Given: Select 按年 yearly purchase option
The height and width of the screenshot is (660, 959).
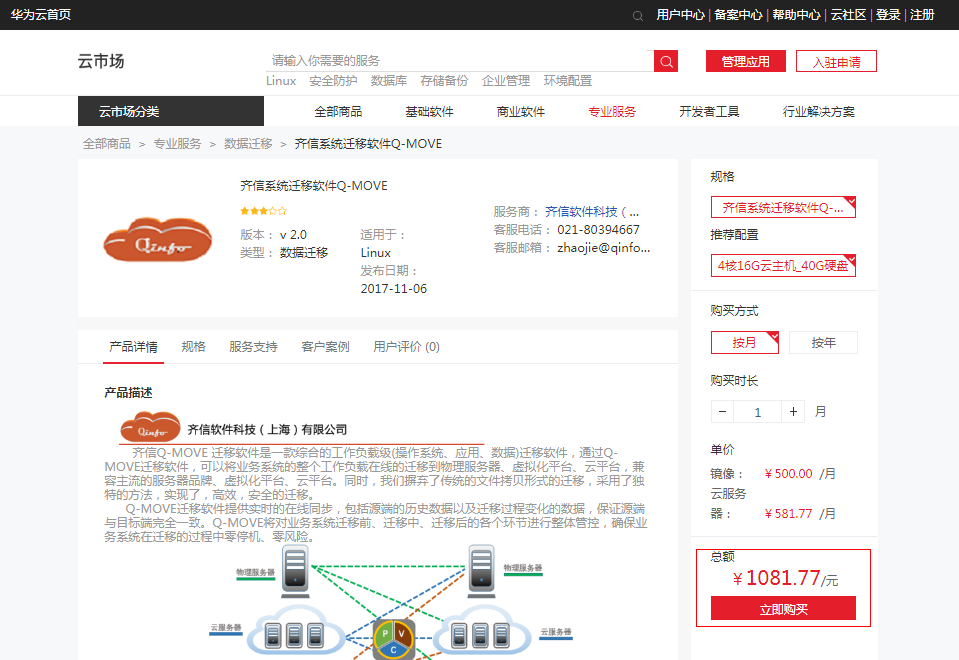Looking at the screenshot, I should coord(823,343).
